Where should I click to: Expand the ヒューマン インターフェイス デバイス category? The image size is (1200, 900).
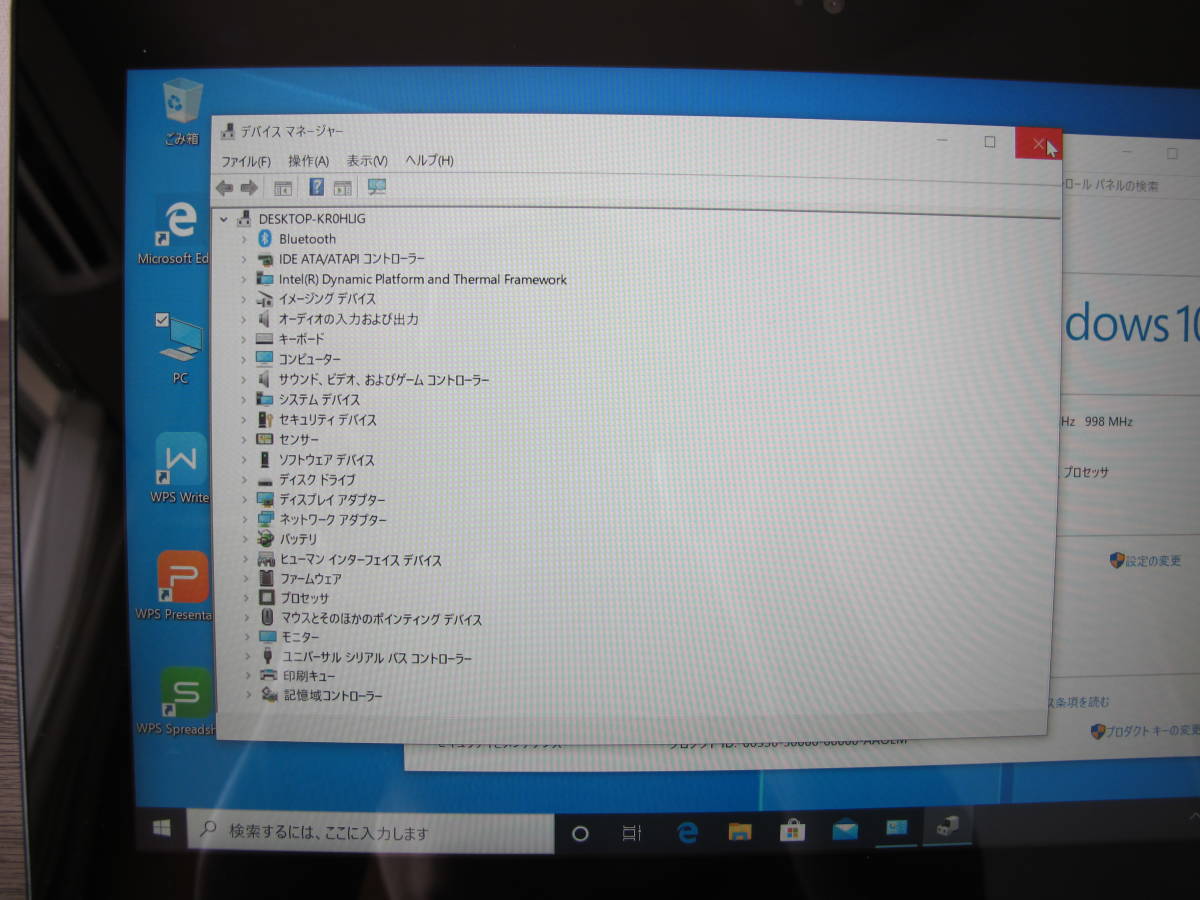pos(245,560)
